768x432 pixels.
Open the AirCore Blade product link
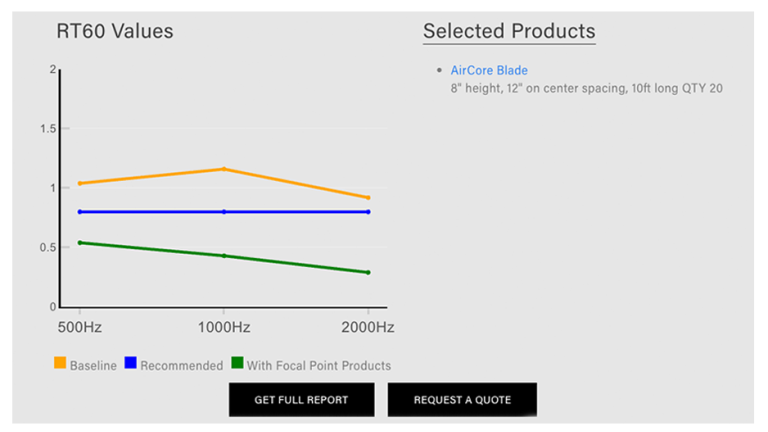(x=489, y=71)
